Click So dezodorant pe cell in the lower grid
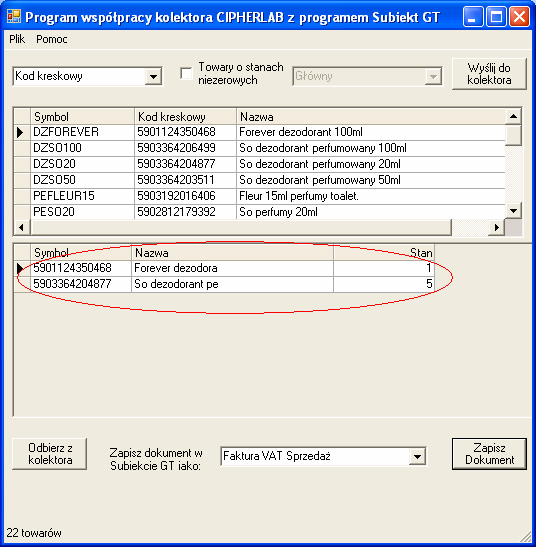This screenshot has height=550, width=537. pos(232,284)
